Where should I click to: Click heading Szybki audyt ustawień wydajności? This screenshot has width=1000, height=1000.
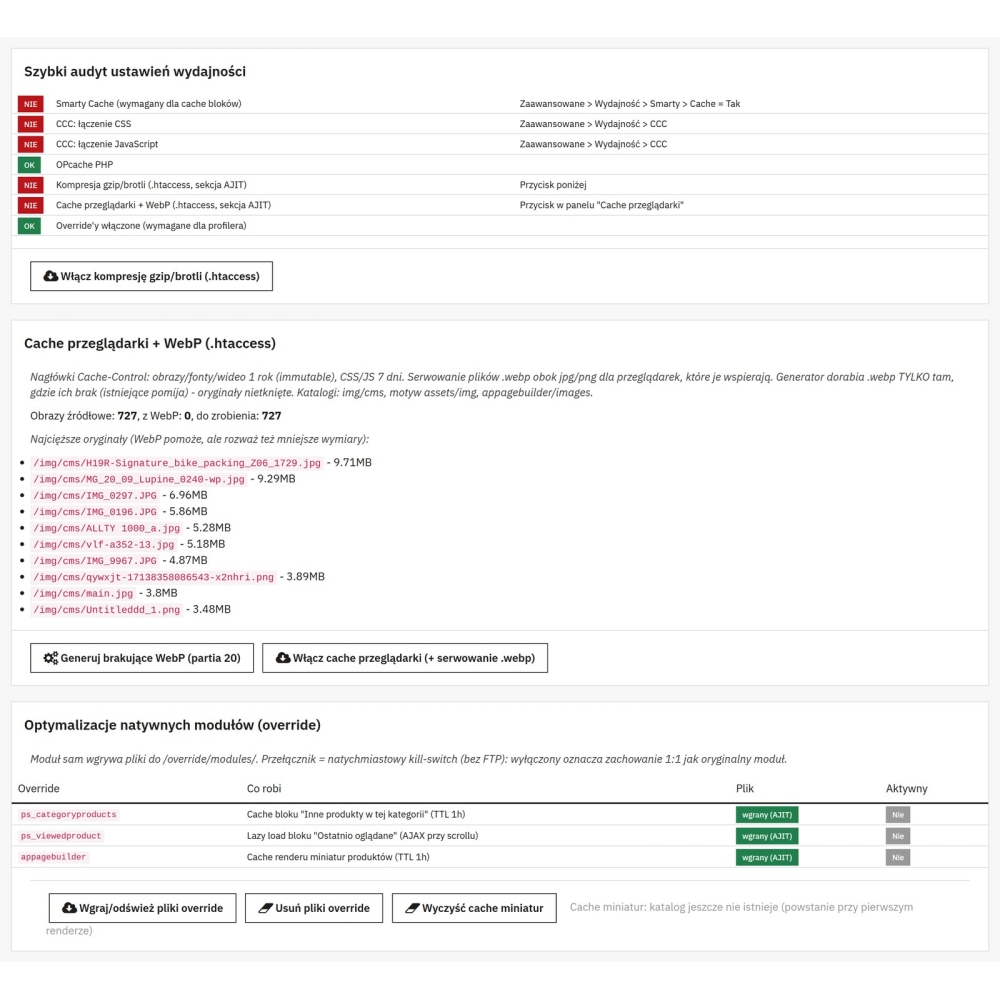click(135, 71)
